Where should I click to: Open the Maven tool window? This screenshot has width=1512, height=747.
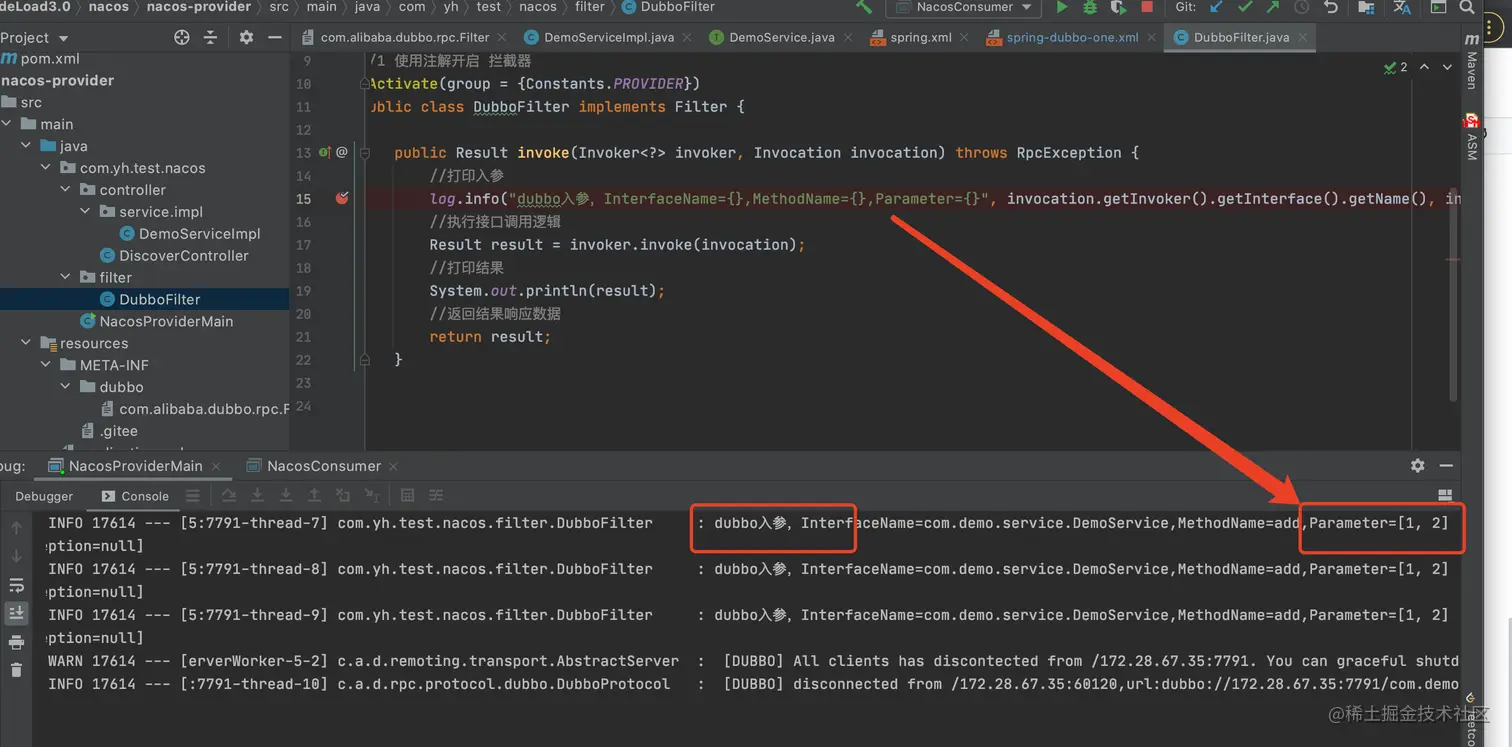click(x=1472, y=62)
